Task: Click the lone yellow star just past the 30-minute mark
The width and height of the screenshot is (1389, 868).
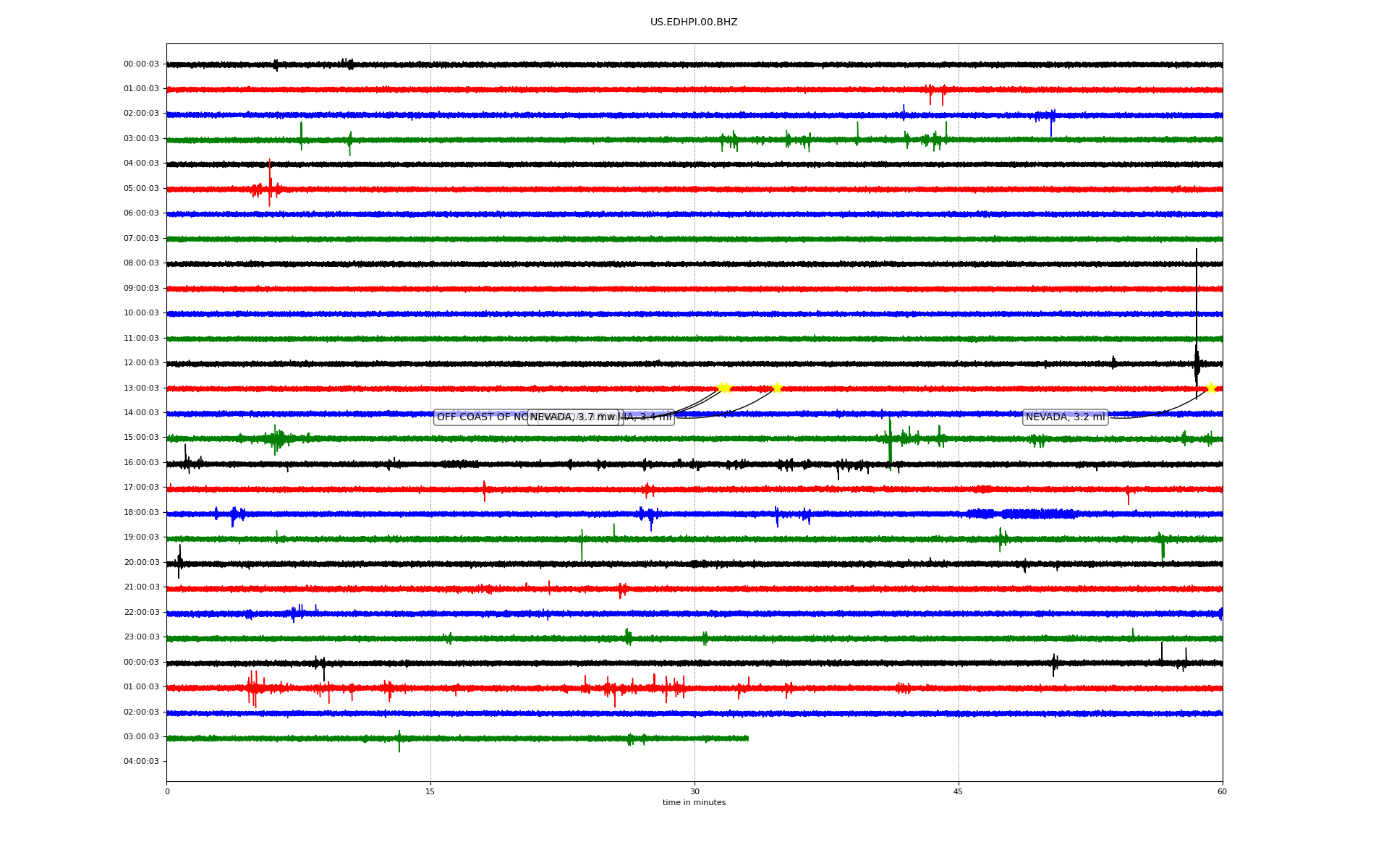Action: (x=777, y=388)
